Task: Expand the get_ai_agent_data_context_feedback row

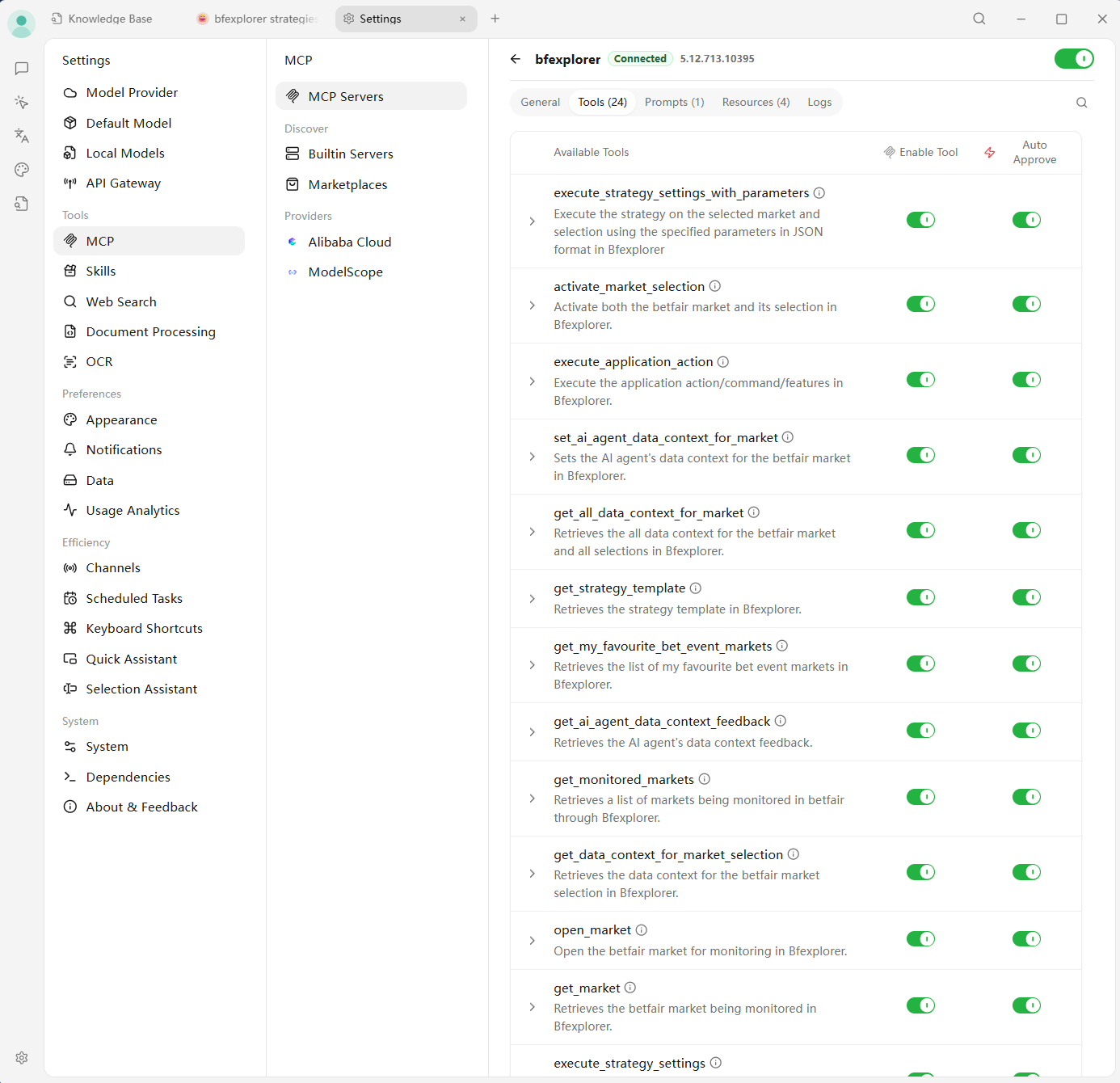Action: [532, 732]
